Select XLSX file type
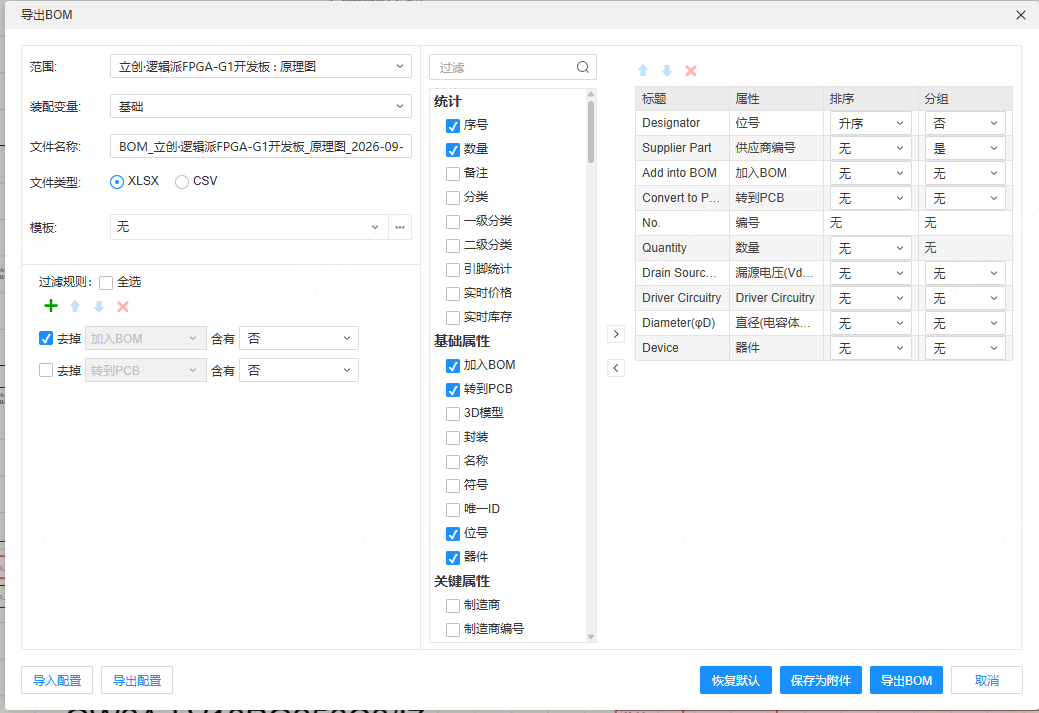This screenshot has height=713, width=1039. click(x=117, y=182)
